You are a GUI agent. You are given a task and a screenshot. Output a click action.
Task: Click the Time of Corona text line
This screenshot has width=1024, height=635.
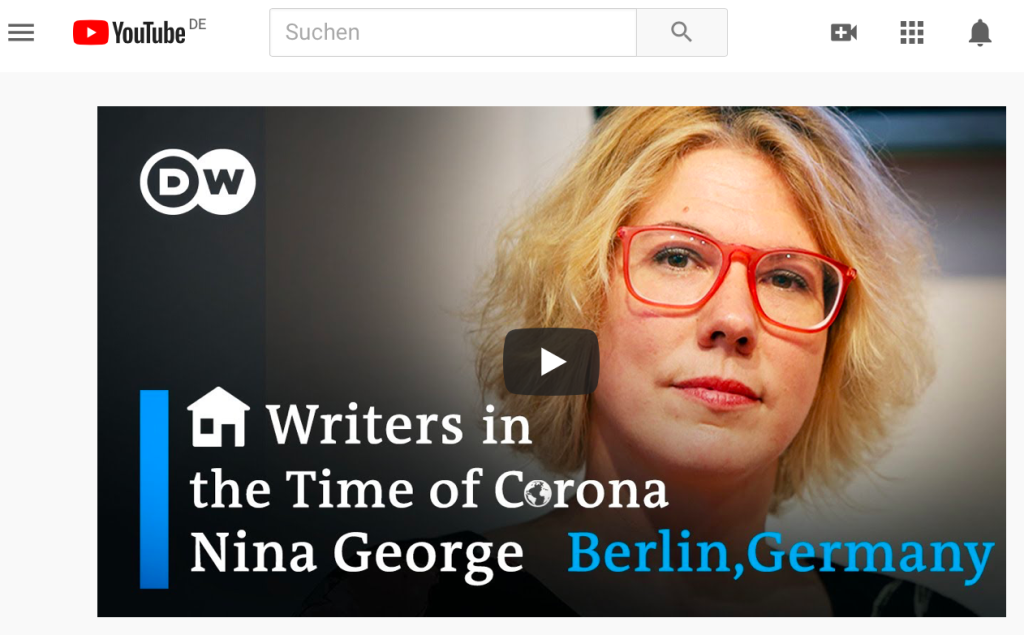[x=429, y=489]
